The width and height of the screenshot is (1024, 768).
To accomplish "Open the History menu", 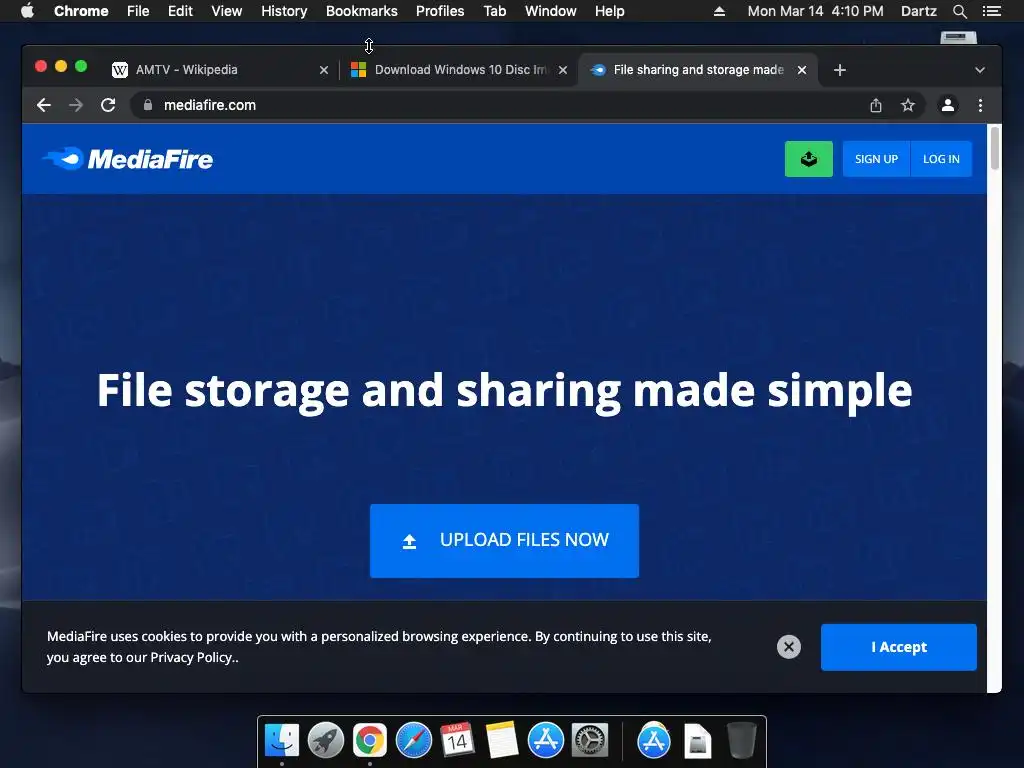I will pyautogui.click(x=284, y=11).
